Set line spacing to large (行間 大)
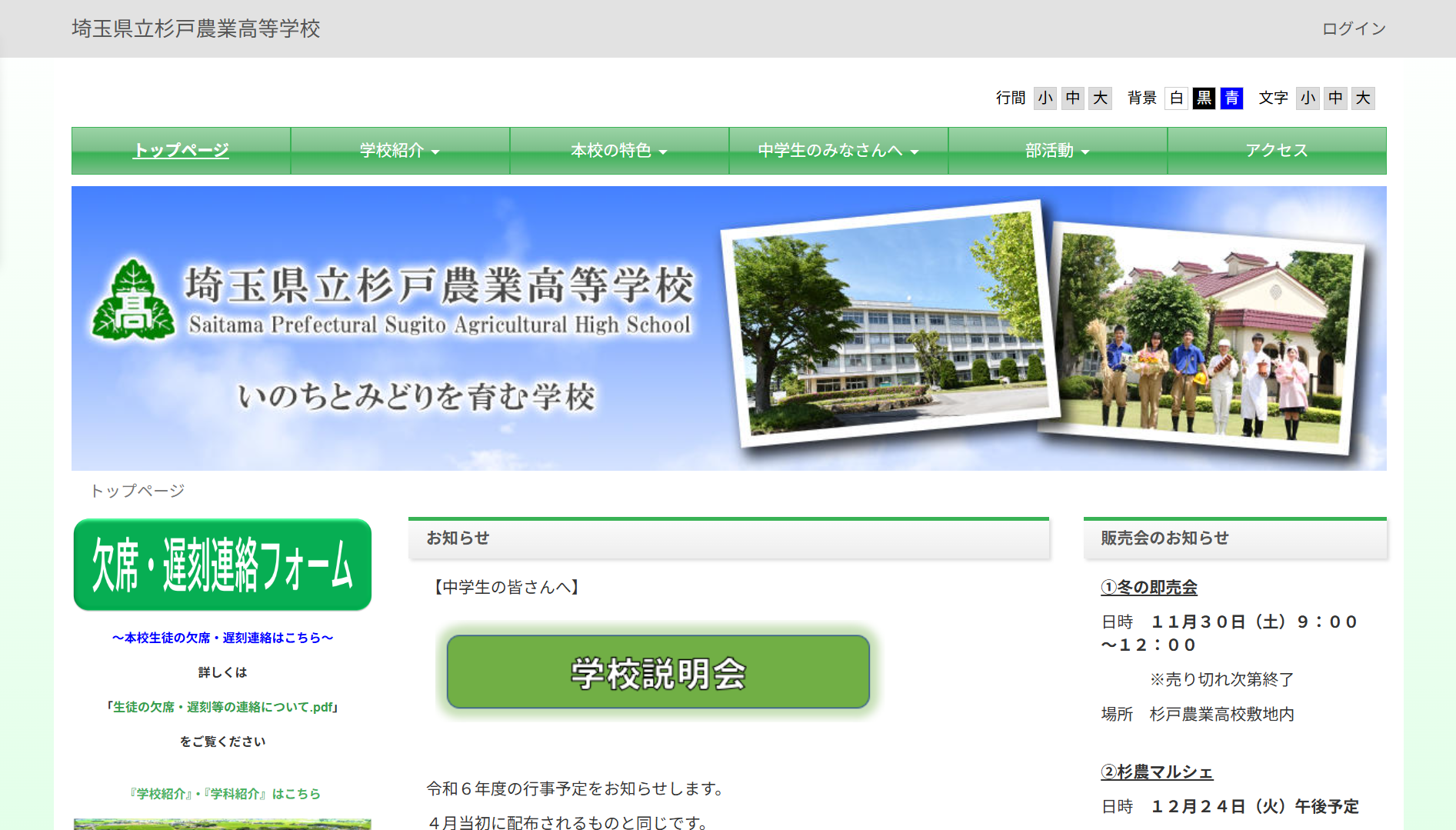The image size is (1456, 830). click(1101, 98)
